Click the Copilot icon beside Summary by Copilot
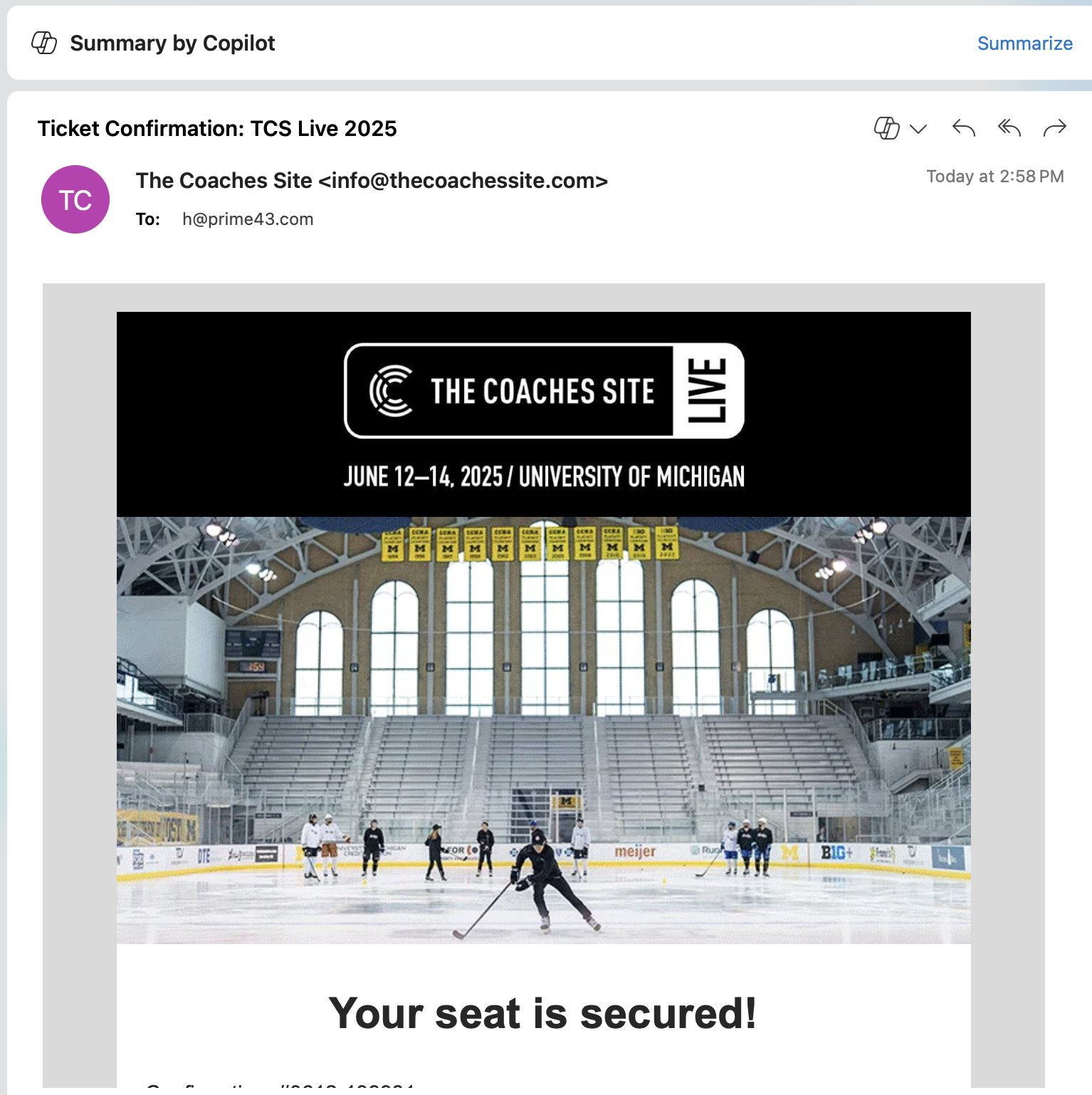Viewport: 1092px width, 1095px height. [x=44, y=43]
